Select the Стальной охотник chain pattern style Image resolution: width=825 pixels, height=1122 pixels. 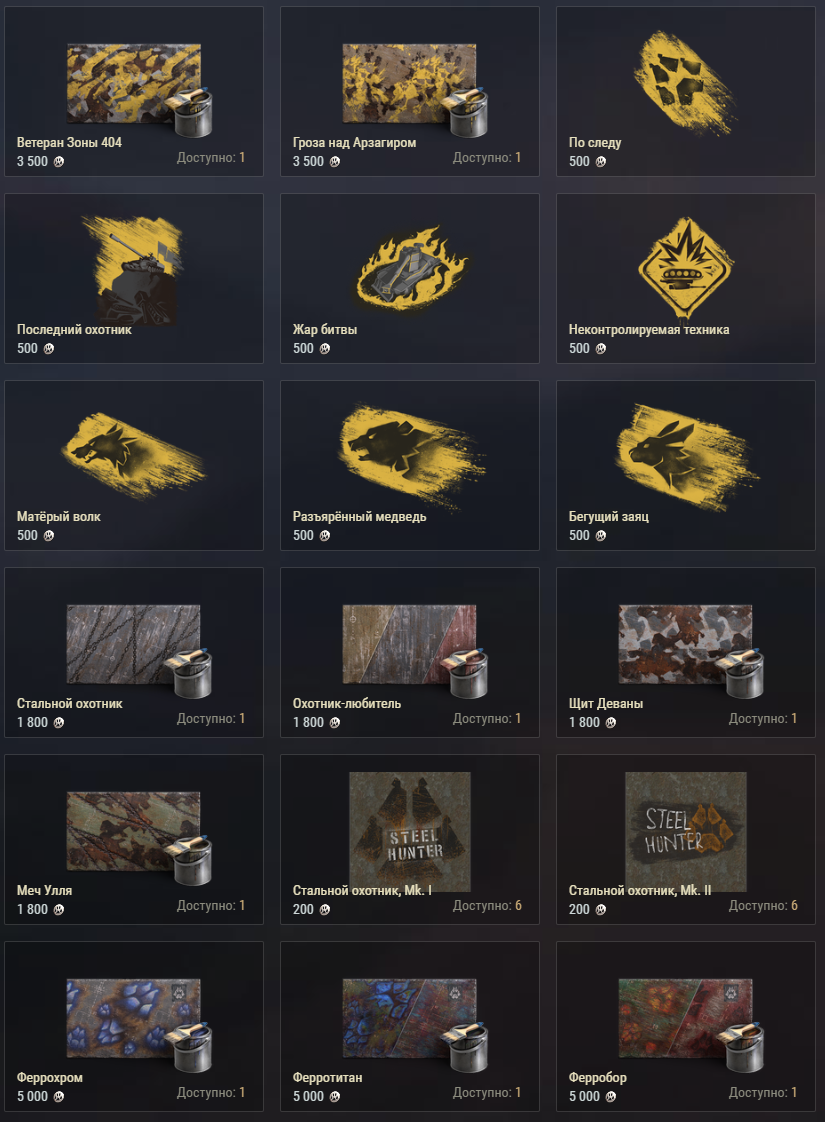[x=134, y=653]
